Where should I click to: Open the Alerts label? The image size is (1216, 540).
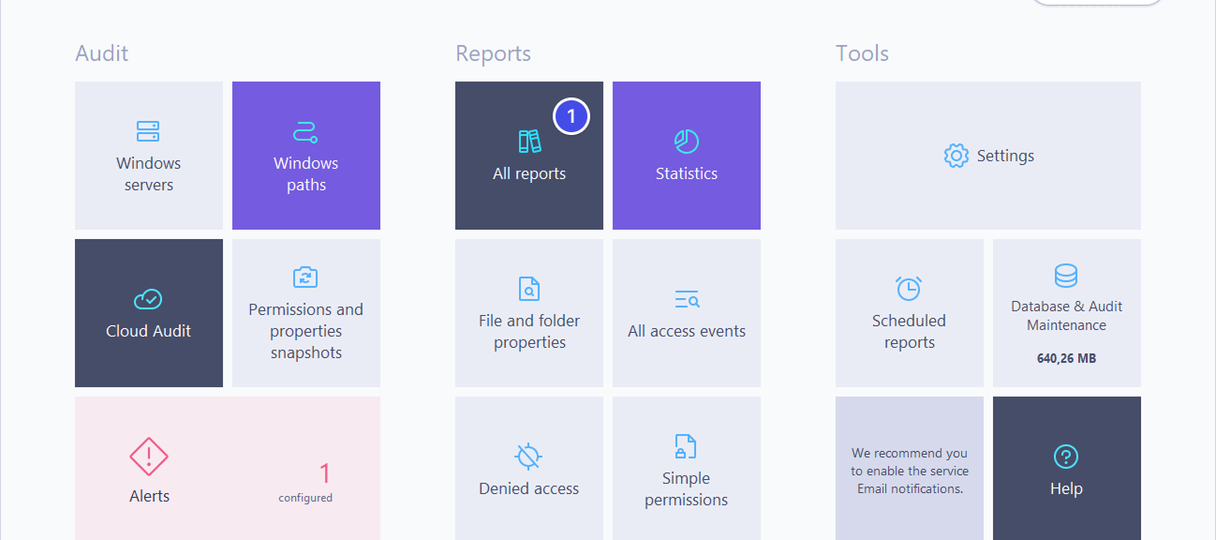click(149, 496)
